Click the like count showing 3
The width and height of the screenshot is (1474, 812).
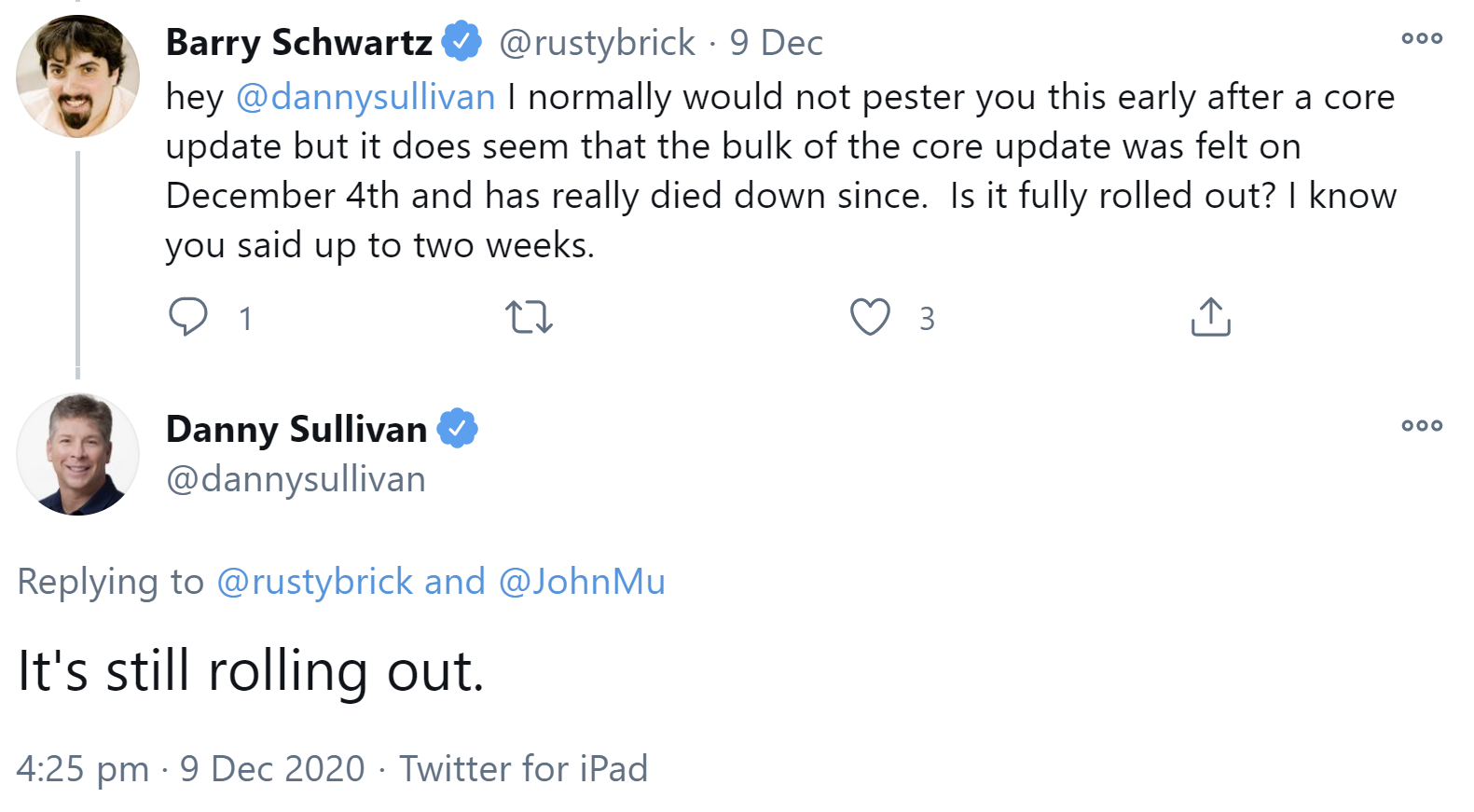[x=926, y=318]
